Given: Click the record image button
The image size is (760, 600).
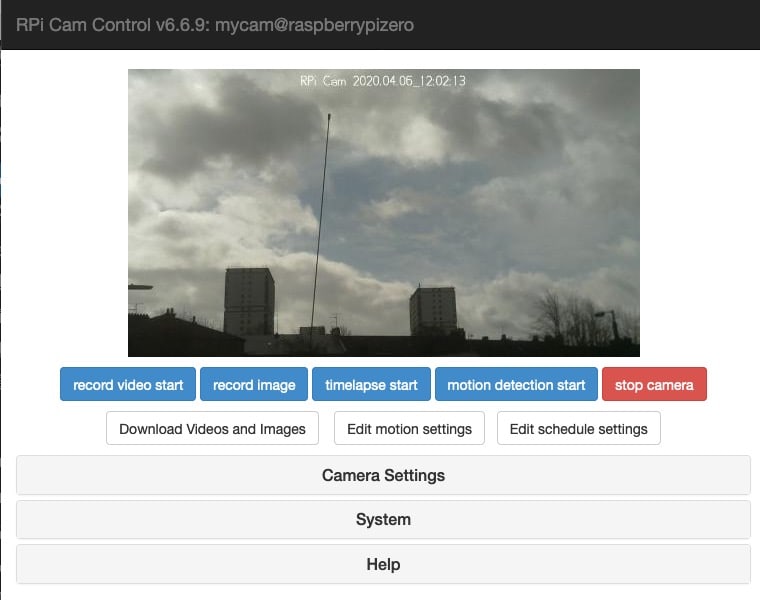Looking at the screenshot, I should [x=254, y=384].
